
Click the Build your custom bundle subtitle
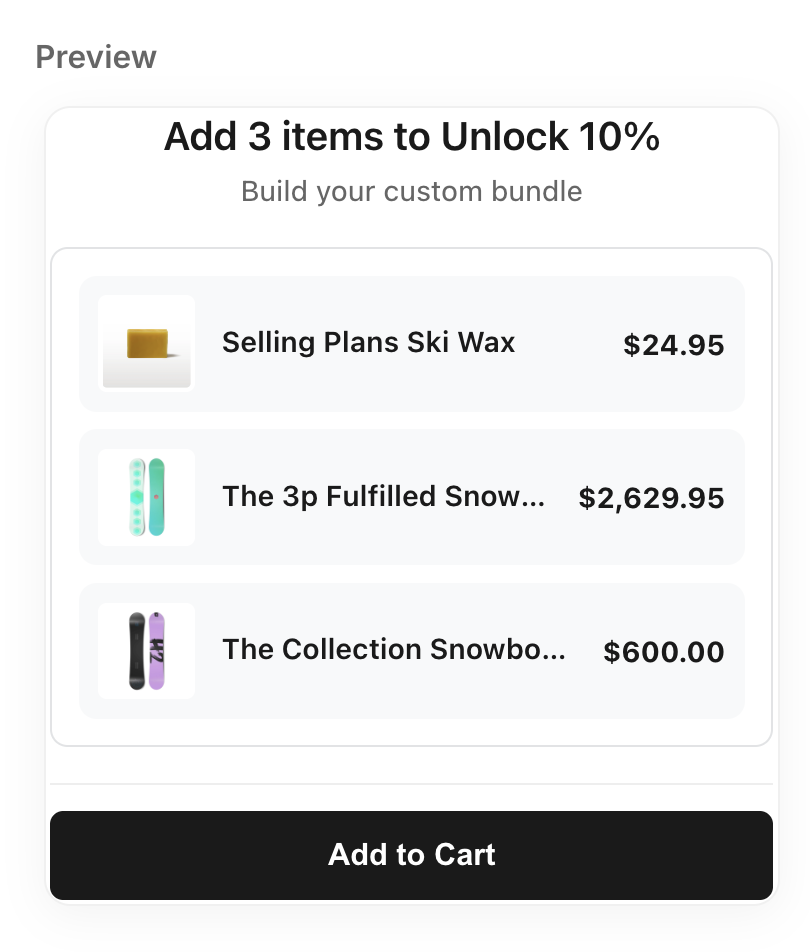coord(411,191)
